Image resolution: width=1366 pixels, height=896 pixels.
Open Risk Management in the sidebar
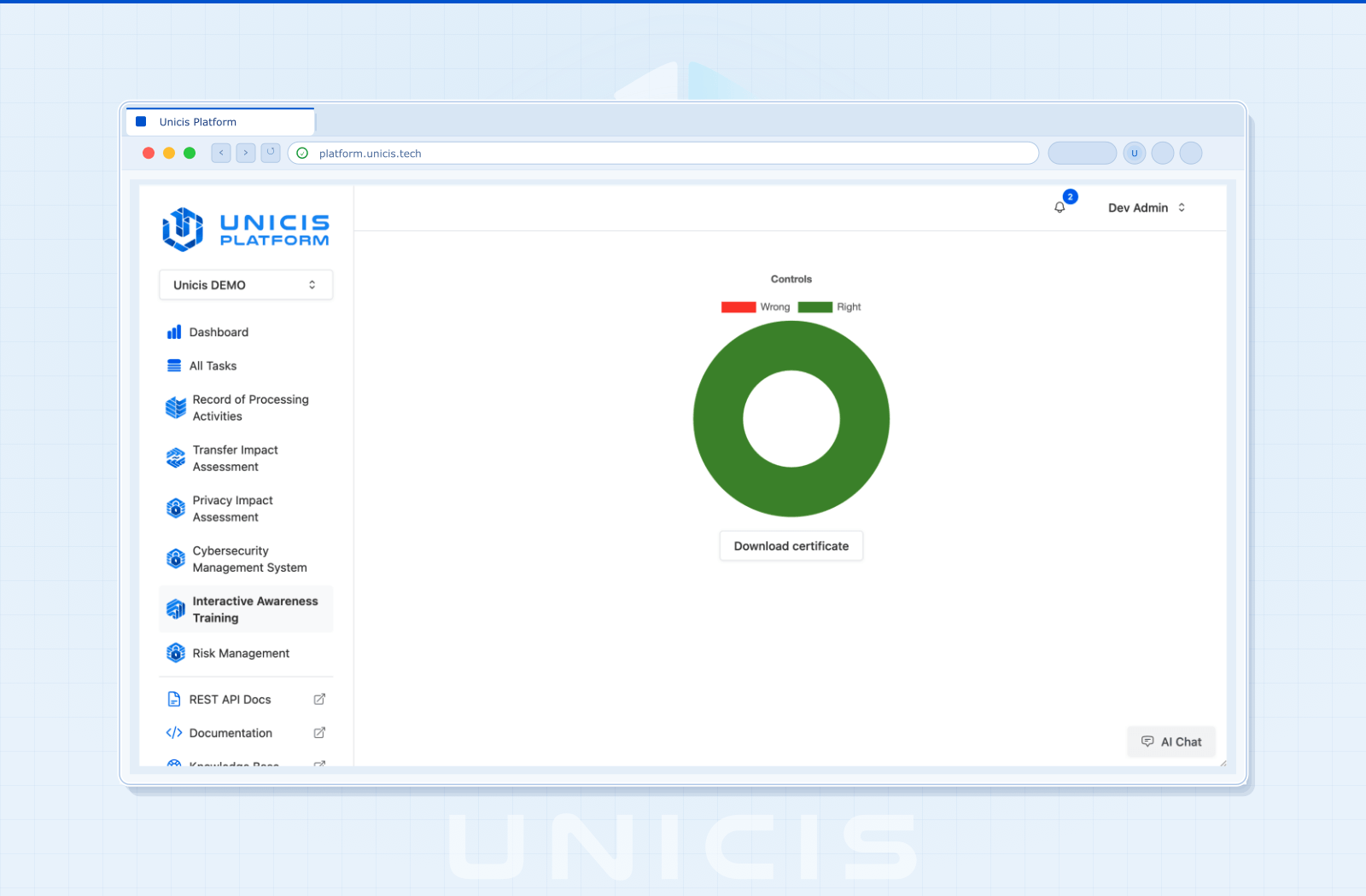pos(246,653)
